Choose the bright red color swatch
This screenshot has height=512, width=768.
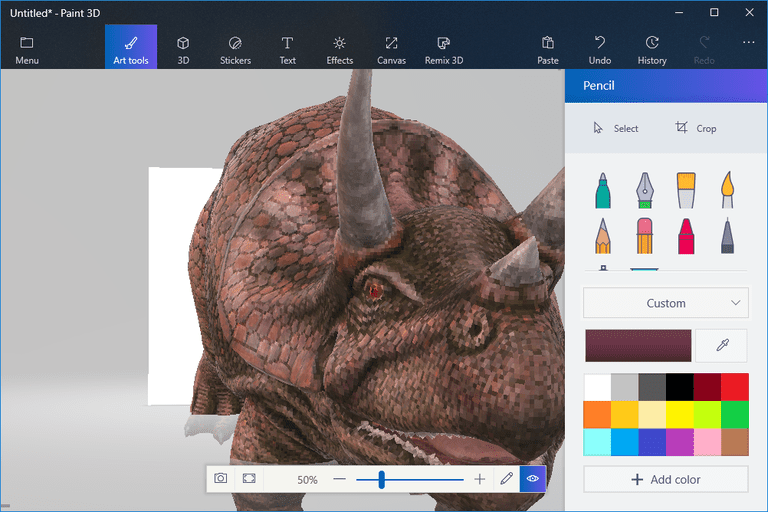tap(735, 387)
